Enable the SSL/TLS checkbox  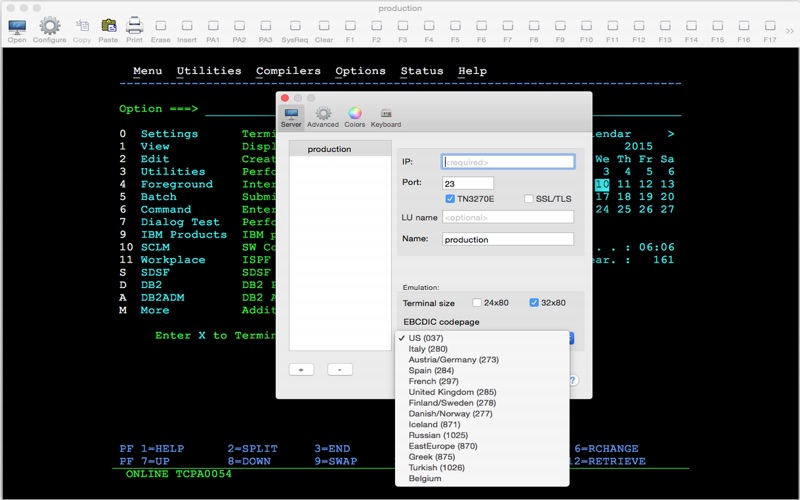click(x=529, y=199)
